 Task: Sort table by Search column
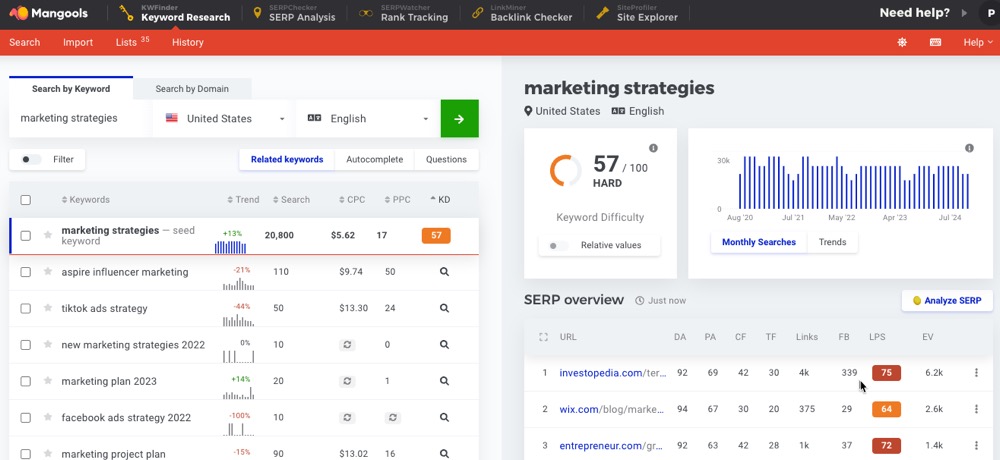click(x=291, y=200)
